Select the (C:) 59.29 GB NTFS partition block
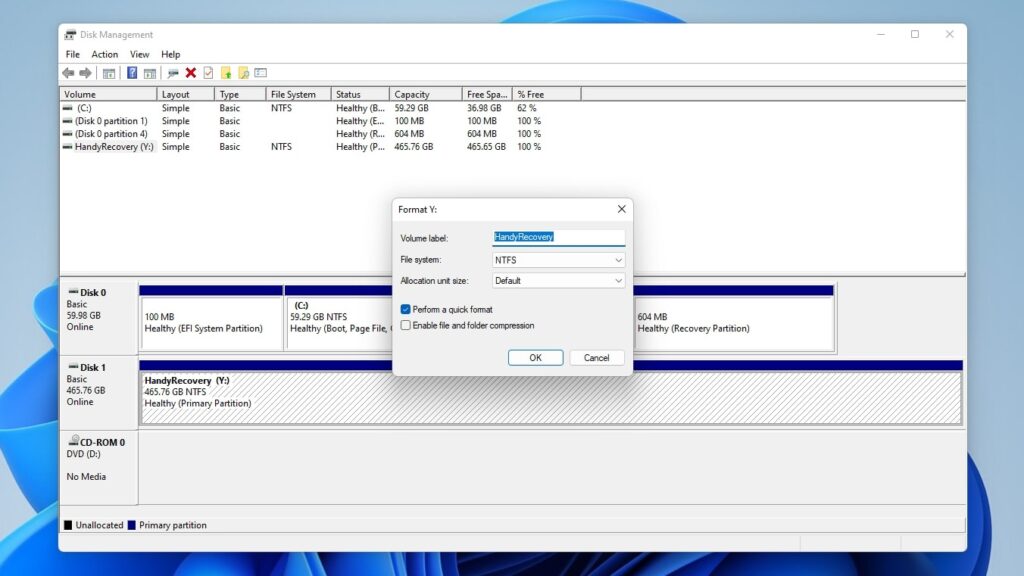The width and height of the screenshot is (1024, 576). (x=338, y=318)
